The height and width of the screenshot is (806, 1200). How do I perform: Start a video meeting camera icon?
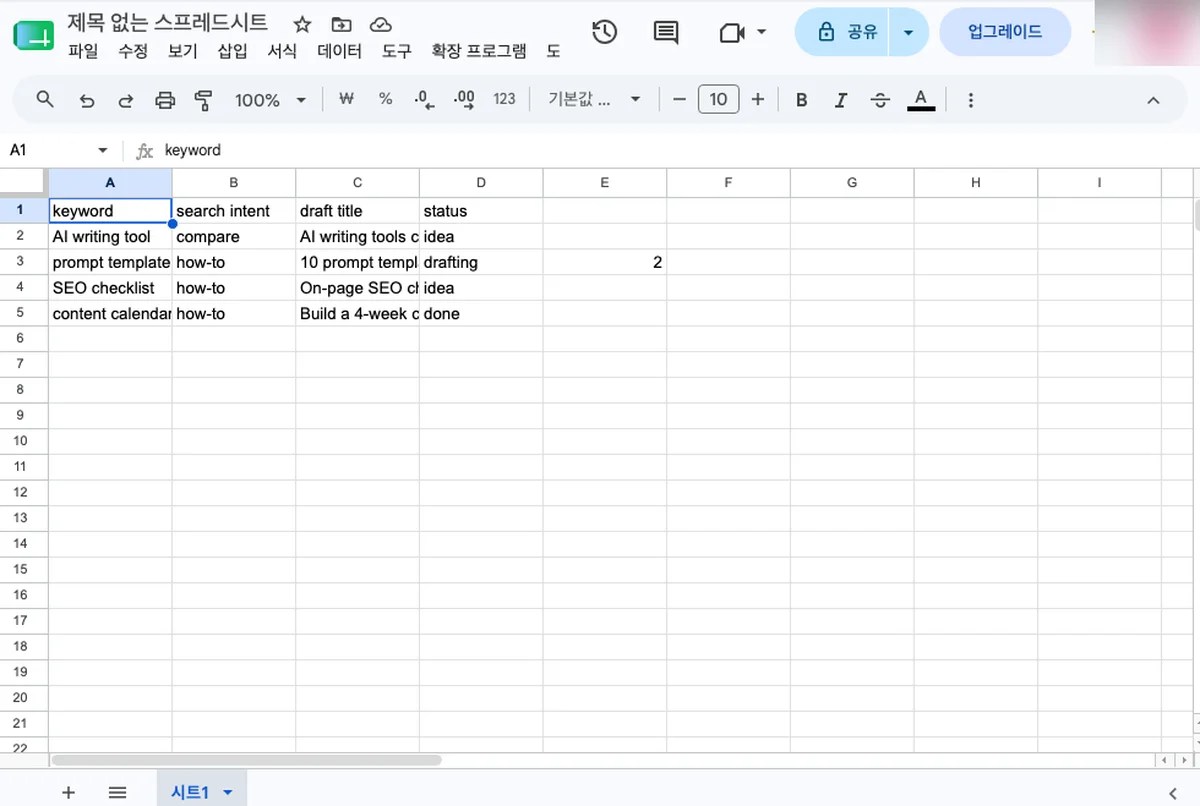[x=732, y=33]
